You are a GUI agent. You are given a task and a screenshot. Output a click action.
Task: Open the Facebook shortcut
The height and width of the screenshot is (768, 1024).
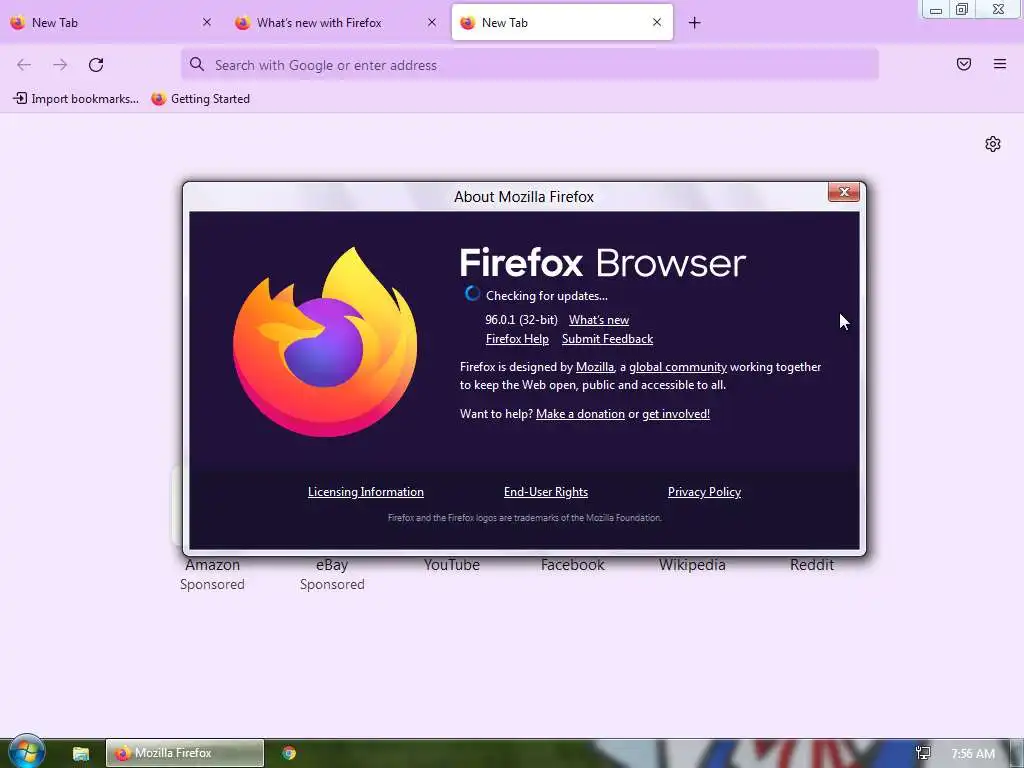(573, 565)
